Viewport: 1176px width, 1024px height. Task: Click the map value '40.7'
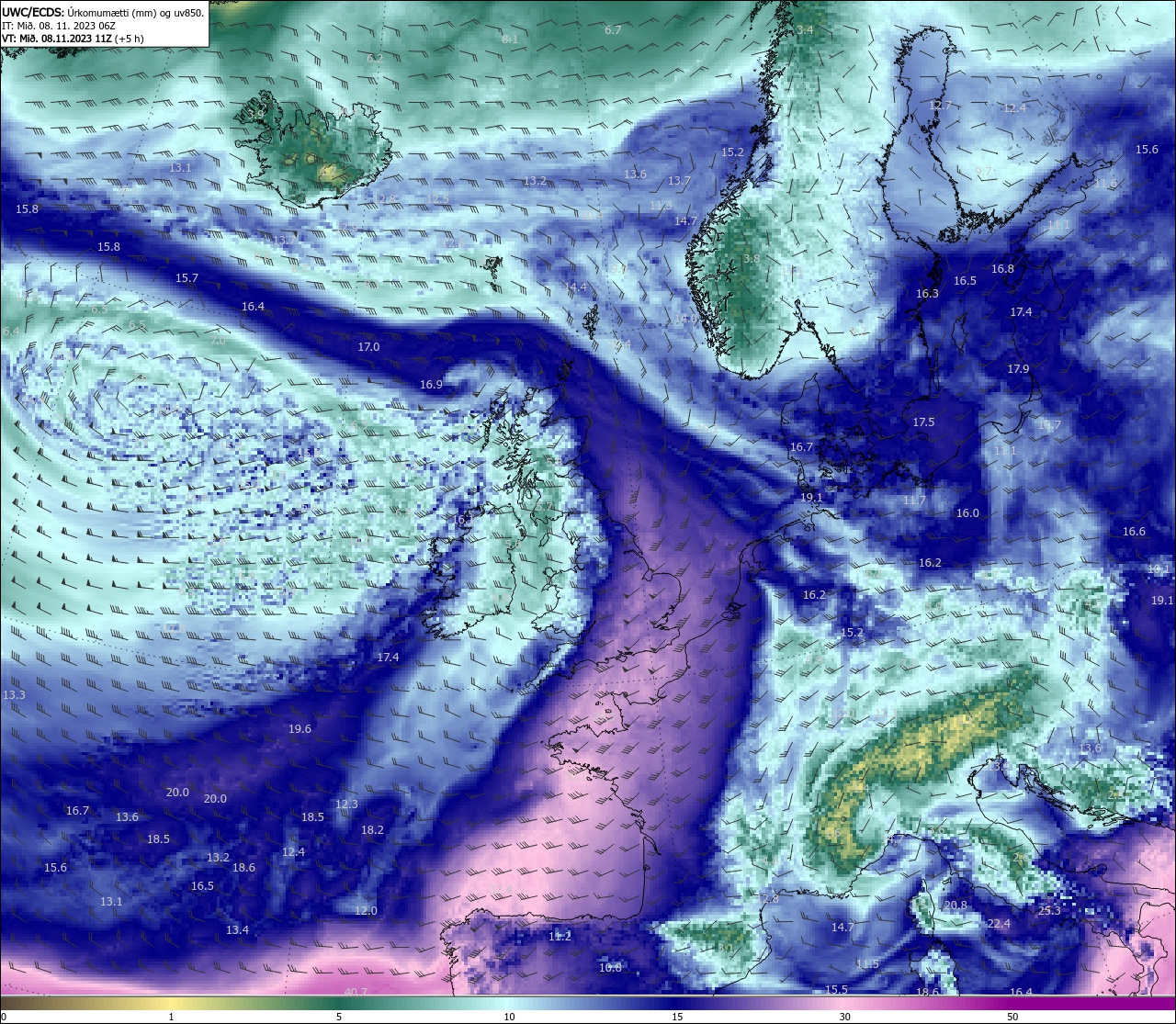tap(356, 993)
